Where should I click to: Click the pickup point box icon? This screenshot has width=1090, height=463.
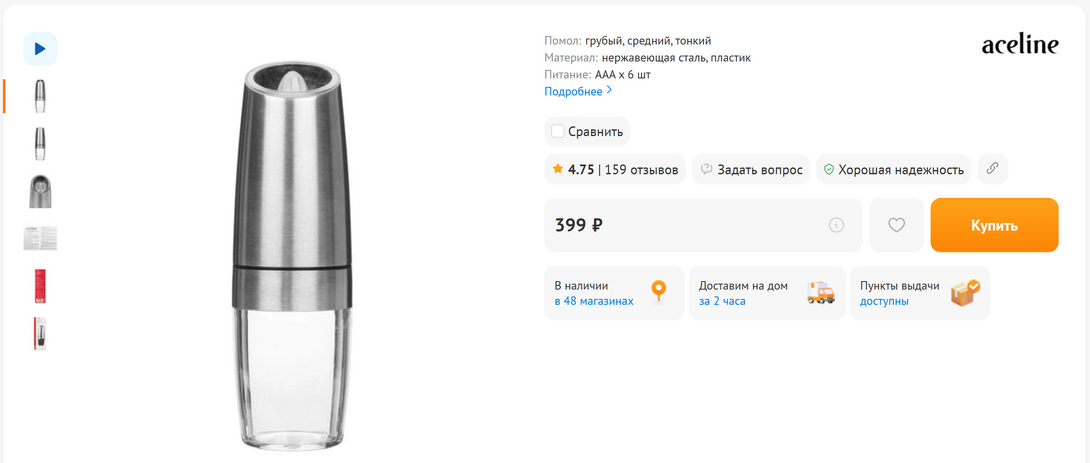[965, 293]
